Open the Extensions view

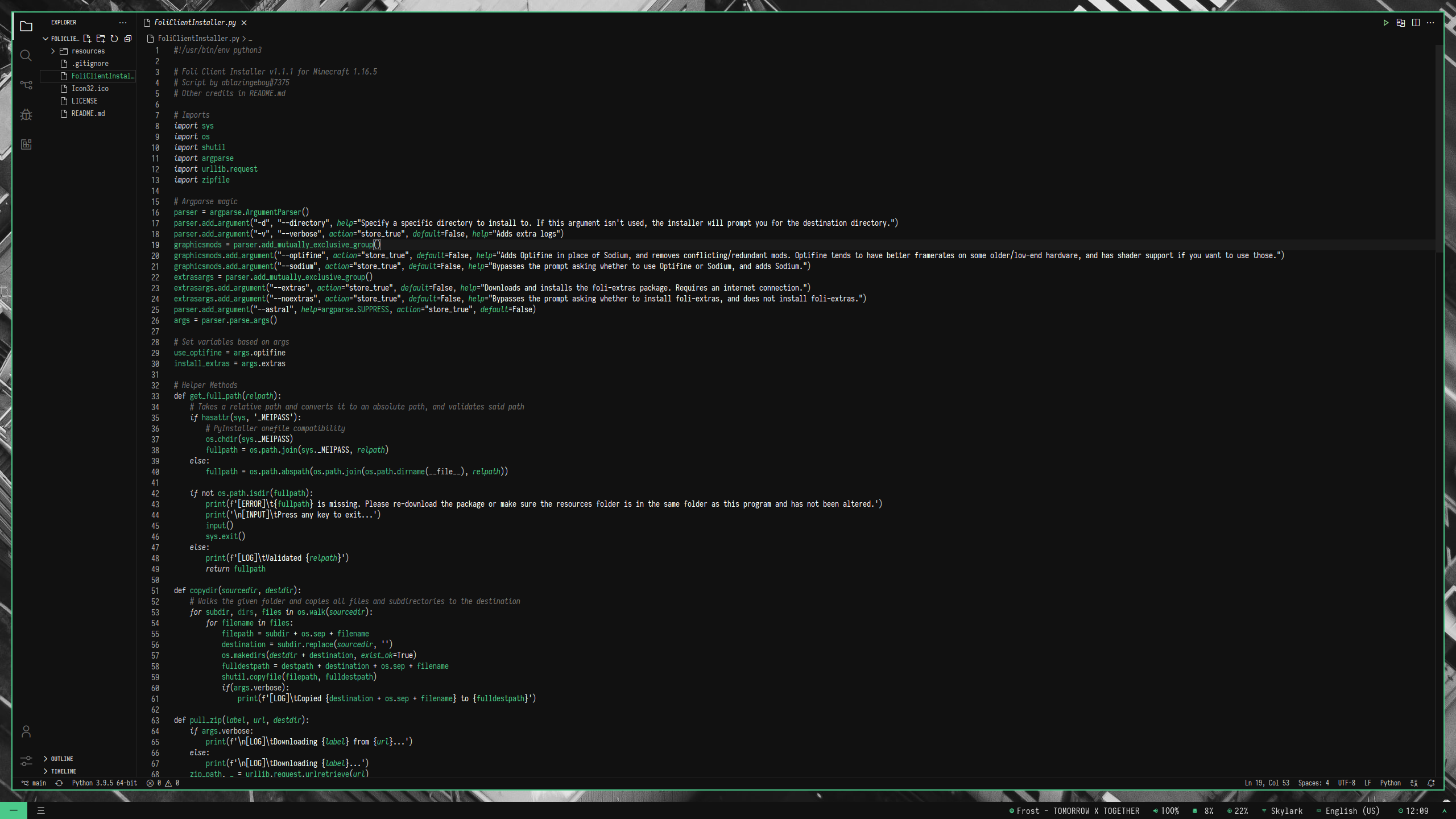26,144
